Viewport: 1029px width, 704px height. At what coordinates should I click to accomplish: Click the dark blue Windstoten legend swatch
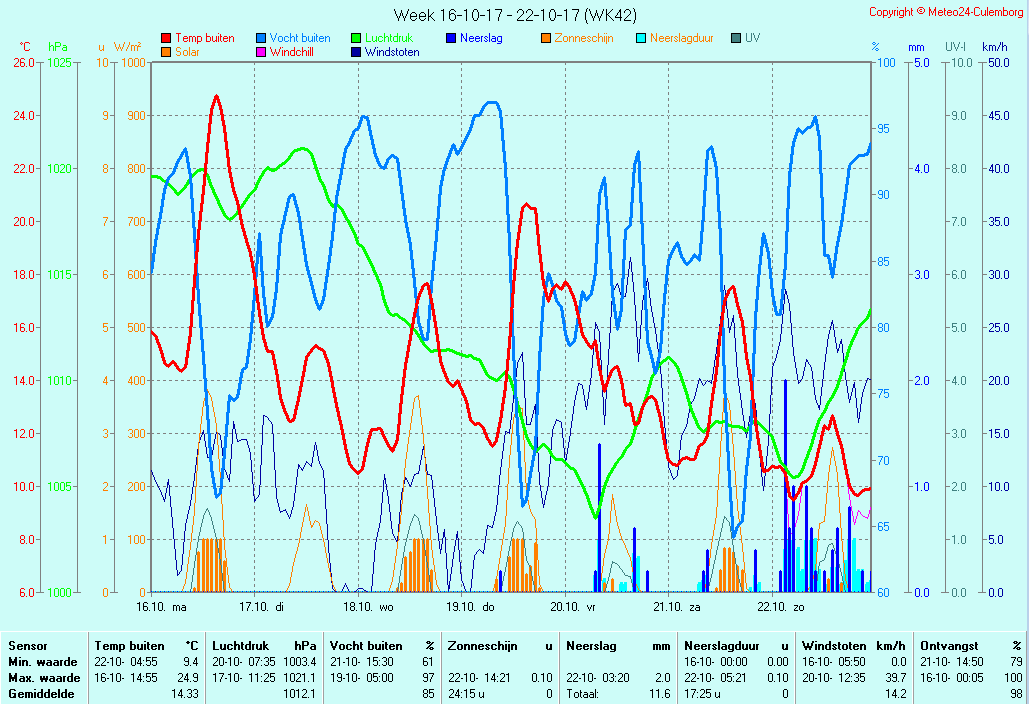(356, 52)
